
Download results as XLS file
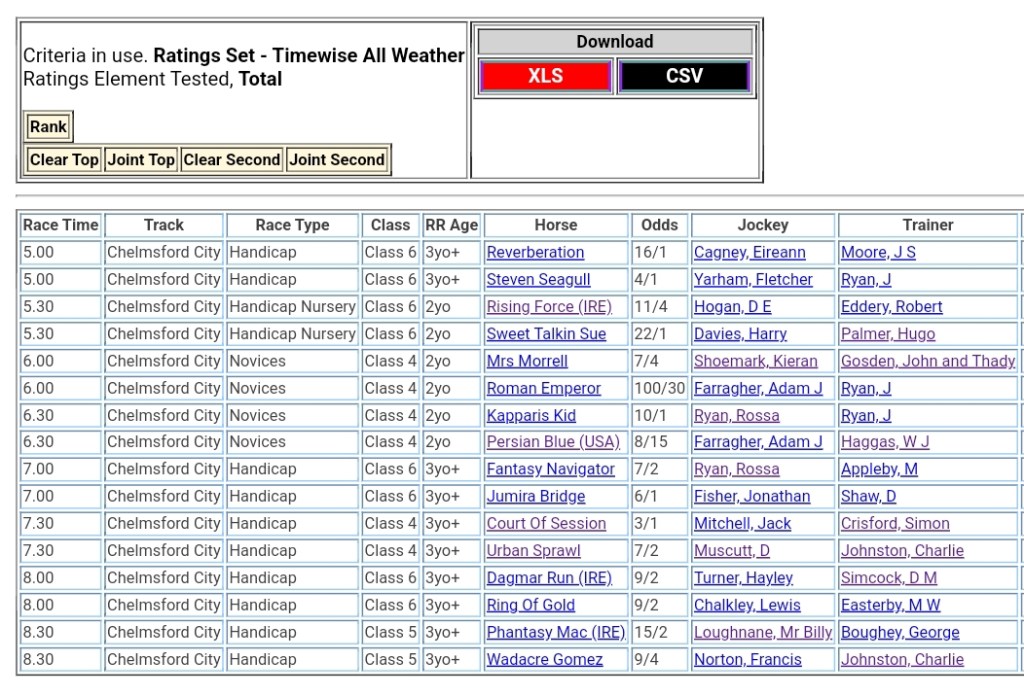pos(545,76)
